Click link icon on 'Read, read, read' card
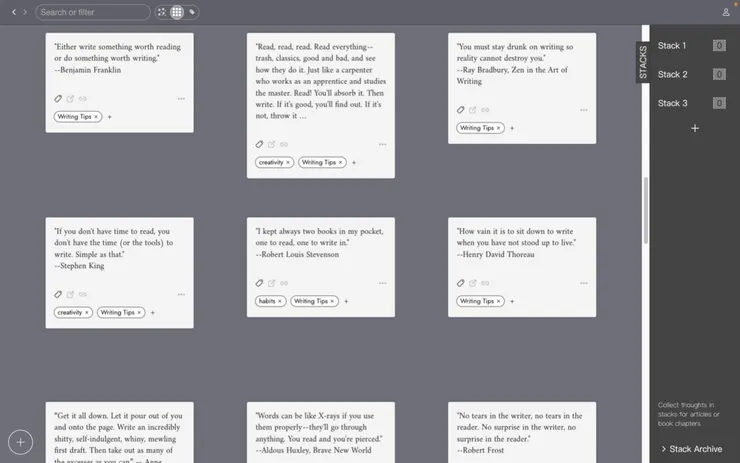The height and width of the screenshot is (463, 740). (284, 144)
